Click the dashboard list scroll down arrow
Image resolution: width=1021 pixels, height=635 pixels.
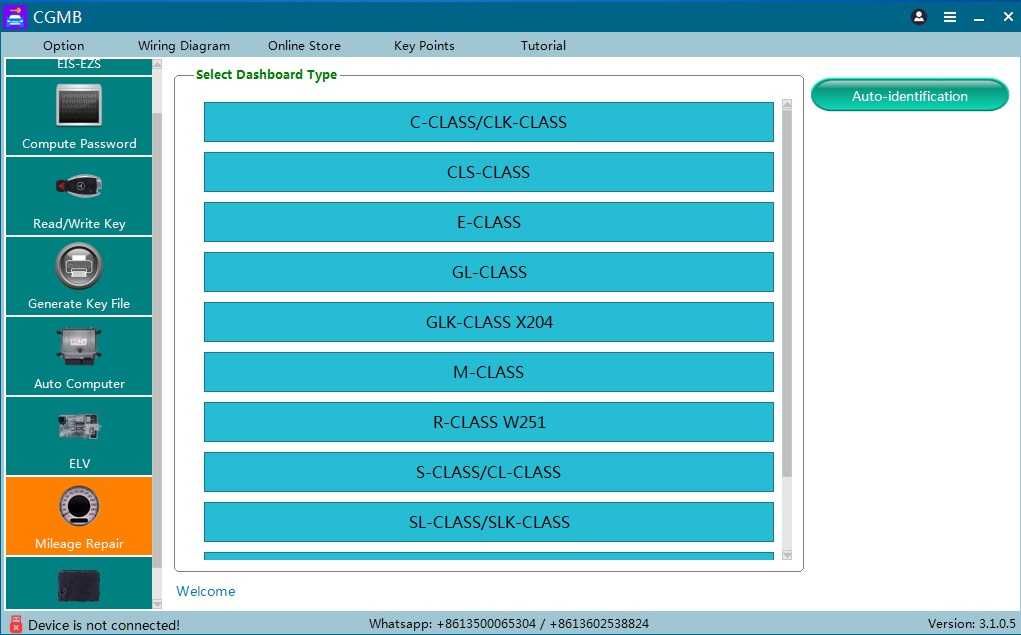(x=787, y=555)
